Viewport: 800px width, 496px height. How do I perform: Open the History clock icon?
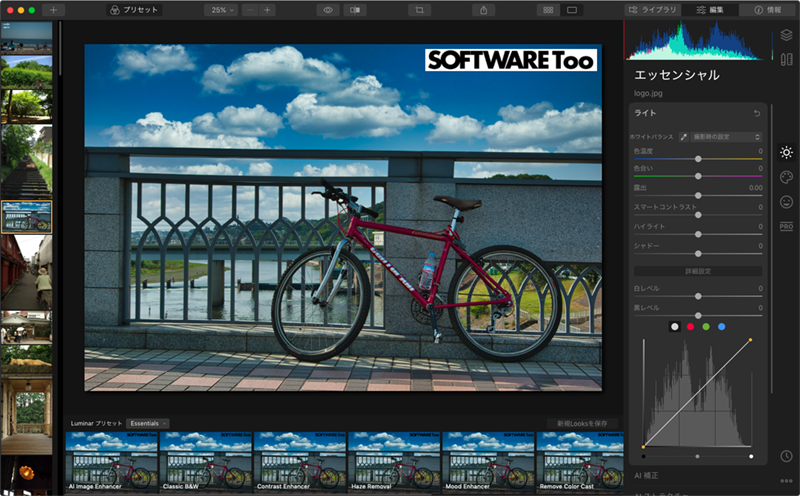(x=786, y=456)
